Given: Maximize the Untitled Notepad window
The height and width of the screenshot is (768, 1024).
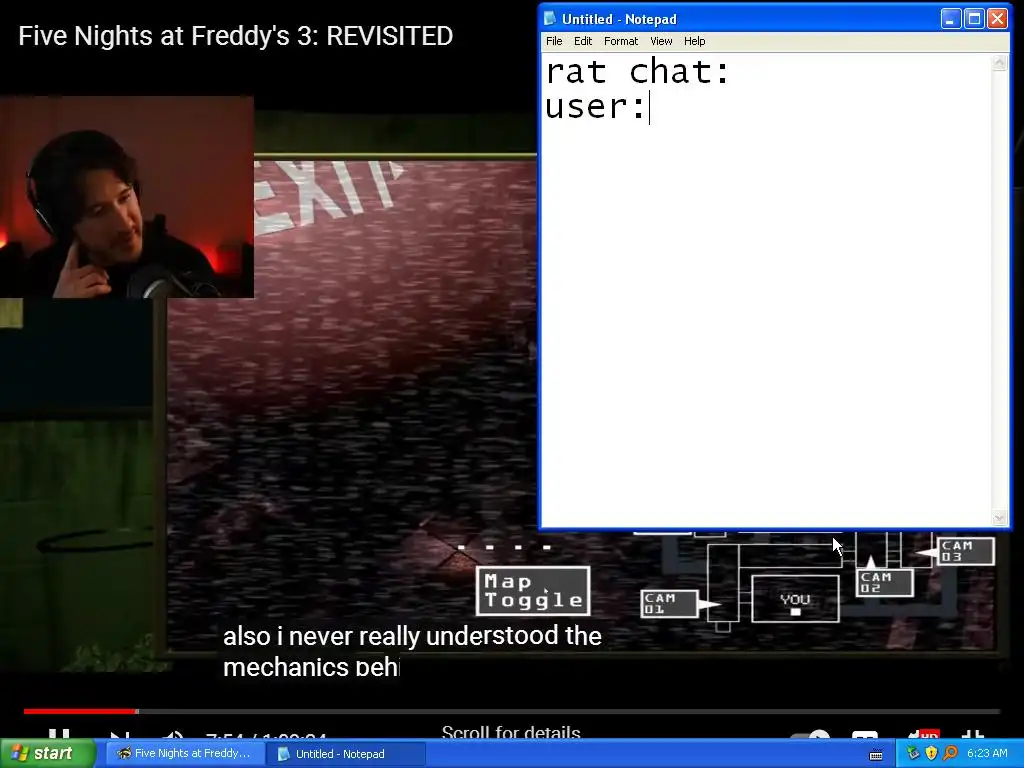Looking at the screenshot, I should tap(974, 18).
